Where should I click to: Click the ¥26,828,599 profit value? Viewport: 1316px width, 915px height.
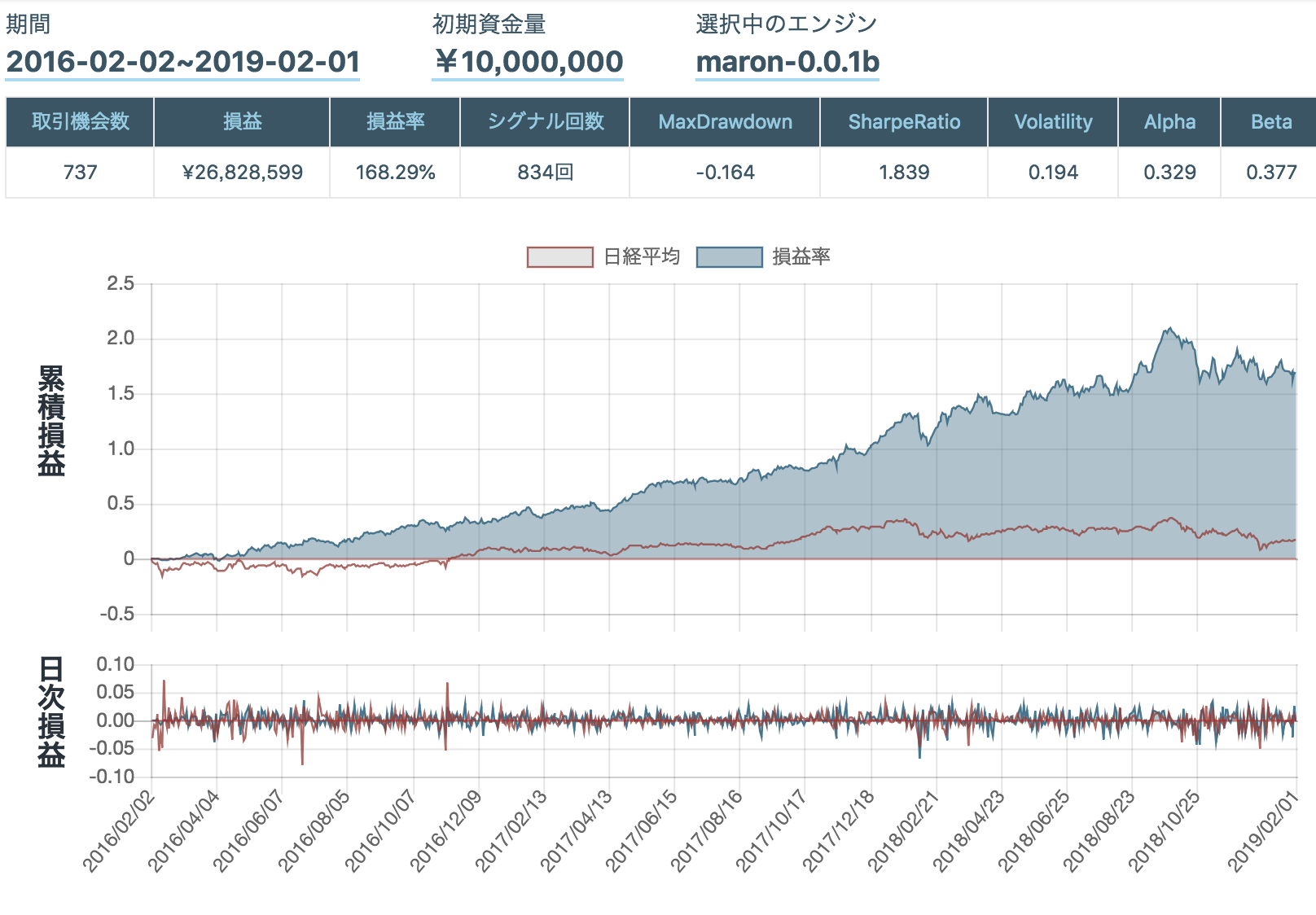pyautogui.click(x=241, y=173)
